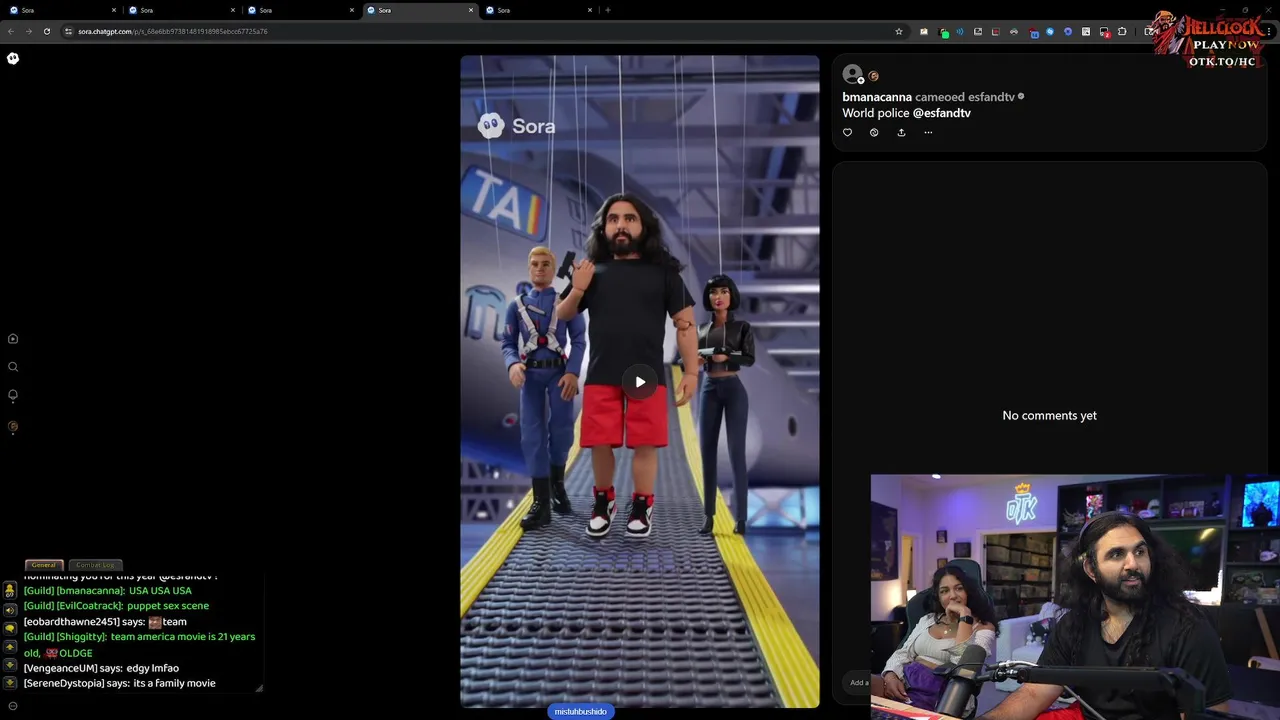Open the chat speech bubble menu
The width and height of the screenshot is (1280, 720).
[x=10, y=628]
